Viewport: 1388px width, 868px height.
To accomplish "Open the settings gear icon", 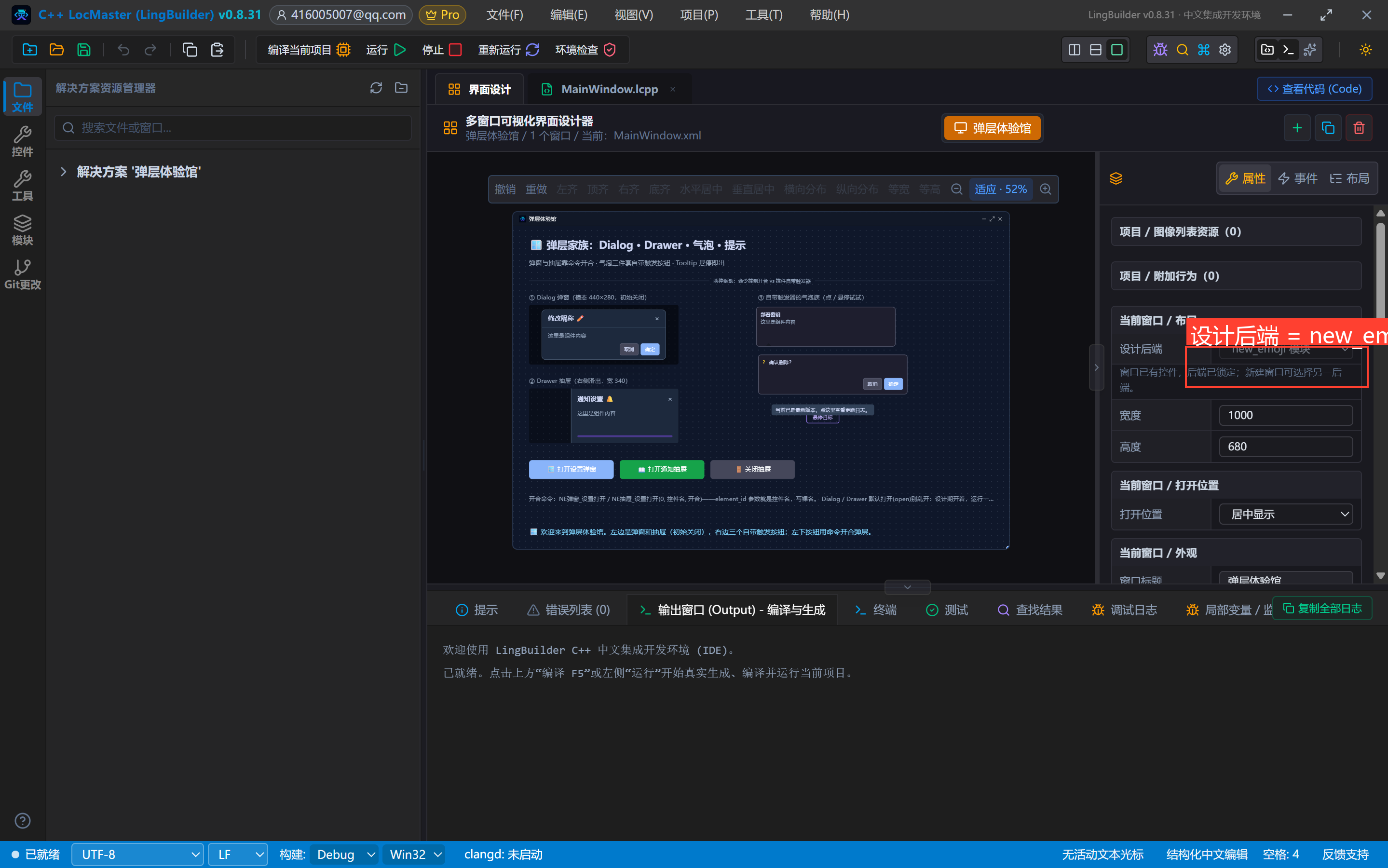I will (x=1225, y=50).
